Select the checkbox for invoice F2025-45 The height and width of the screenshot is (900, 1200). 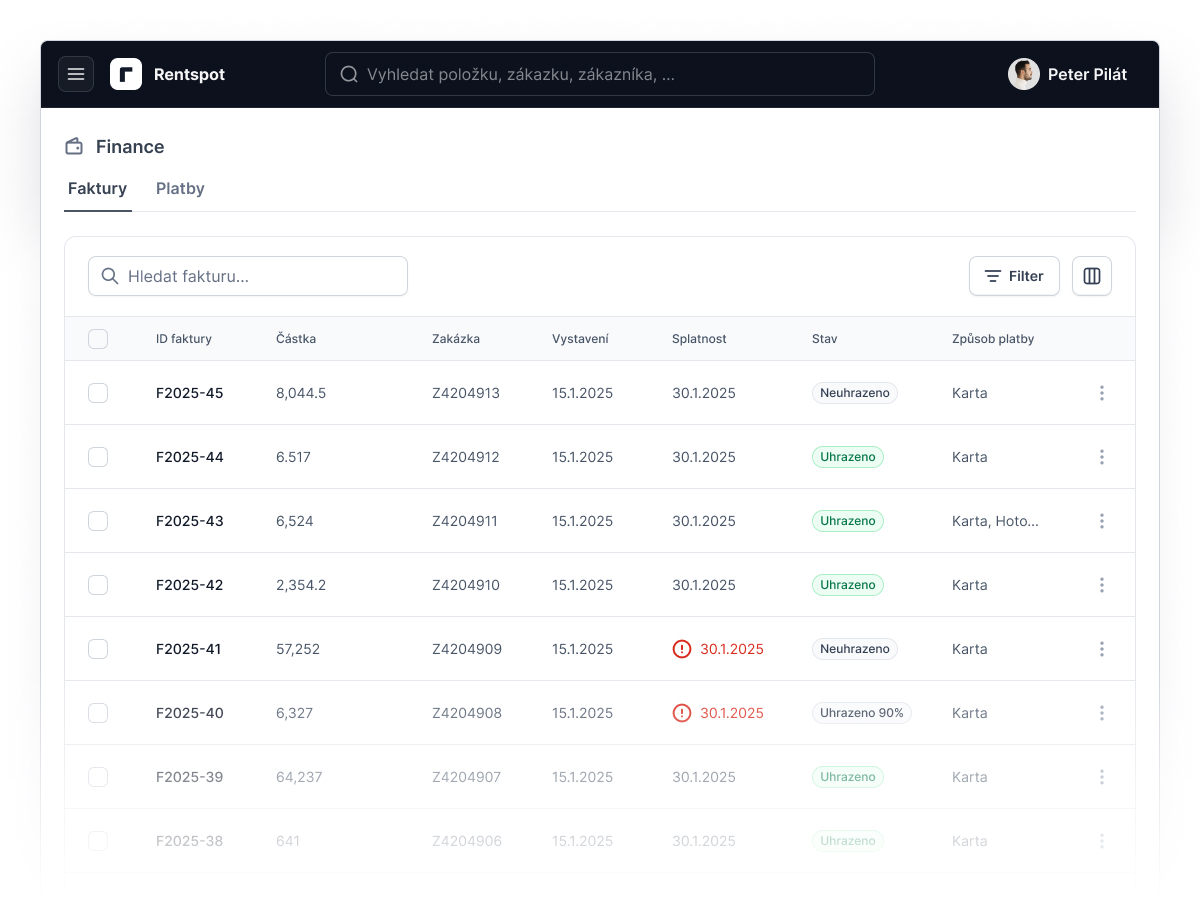[x=98, y=393]
